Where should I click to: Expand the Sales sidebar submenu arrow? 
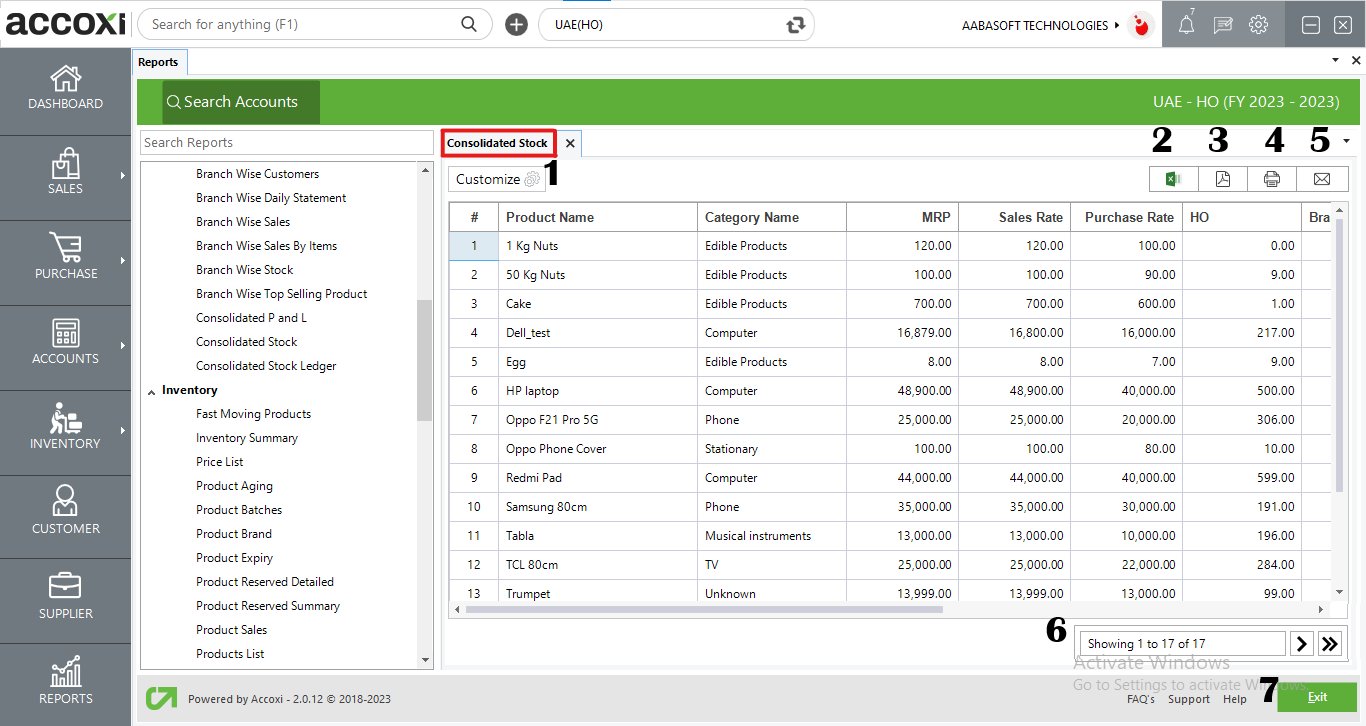123,176
